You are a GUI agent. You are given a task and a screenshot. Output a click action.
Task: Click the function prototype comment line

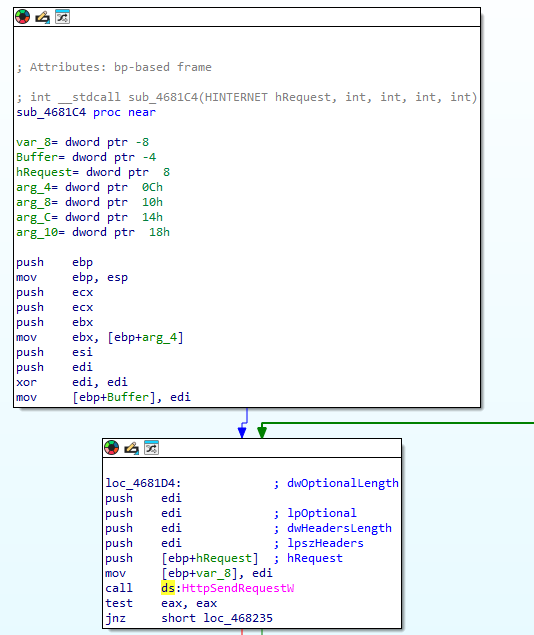coord(247,97)
